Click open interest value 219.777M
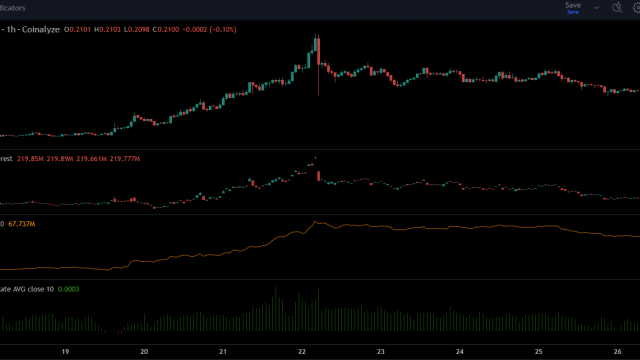 tap(125, 159)
